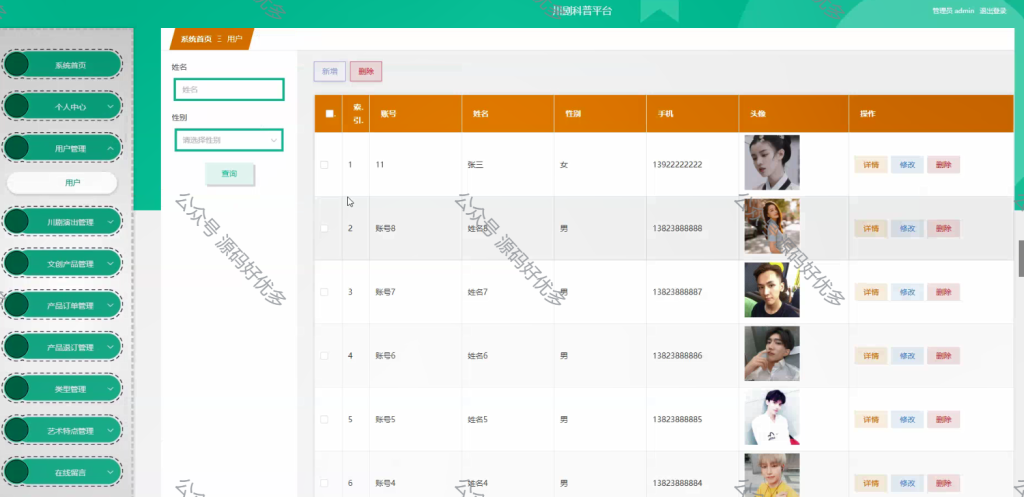Click the circle icon on 在线留言 item
The width and height of the screenshot is (1024, 497).
click(x=16, y=472)
